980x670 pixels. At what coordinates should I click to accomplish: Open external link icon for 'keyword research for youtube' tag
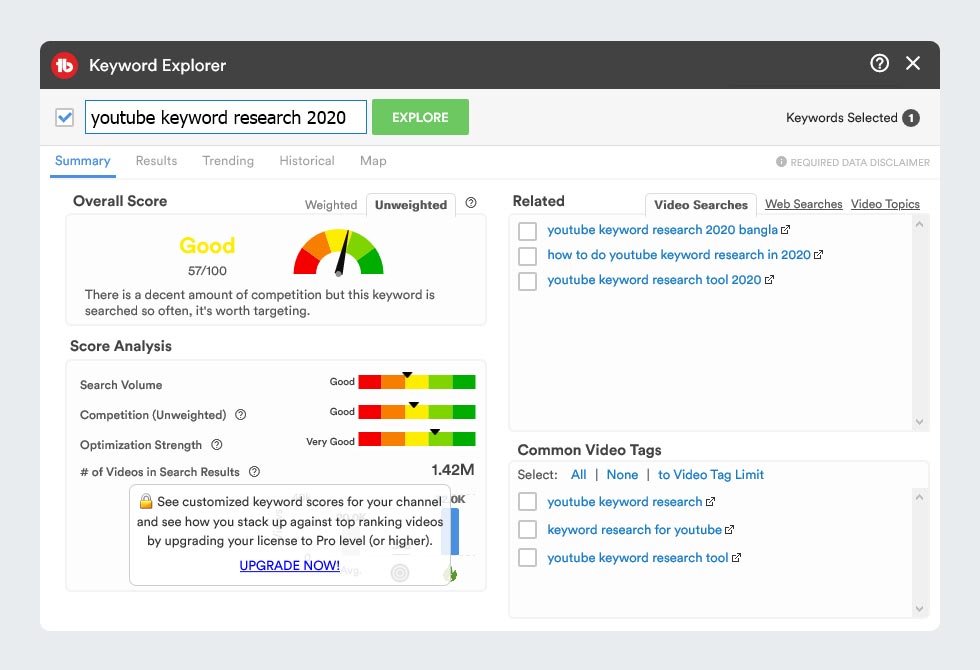(729, 530)
